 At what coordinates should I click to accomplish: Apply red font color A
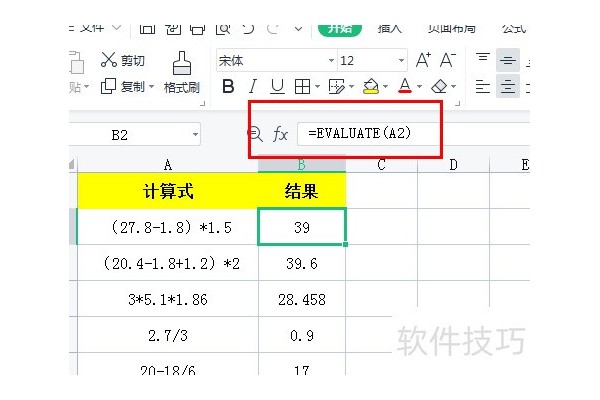(405, 86)
